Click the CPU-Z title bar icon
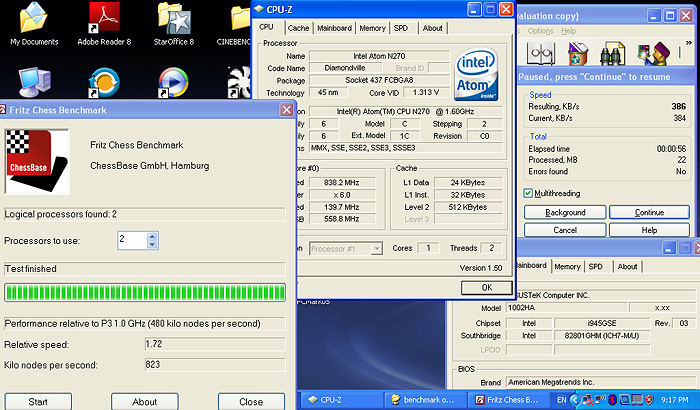Viewport: 700px width, 410px height. (259, 9)
